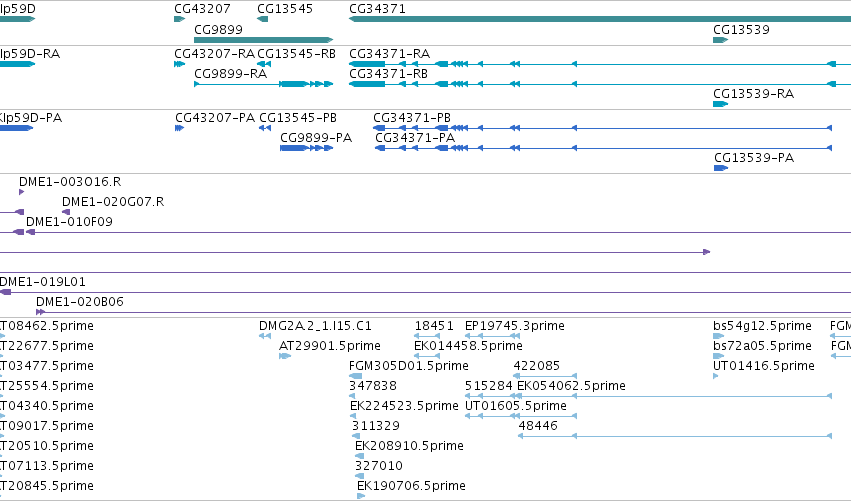
Task: Click the DME1-019L01 clone label
Action: click(x=43, y=282)
